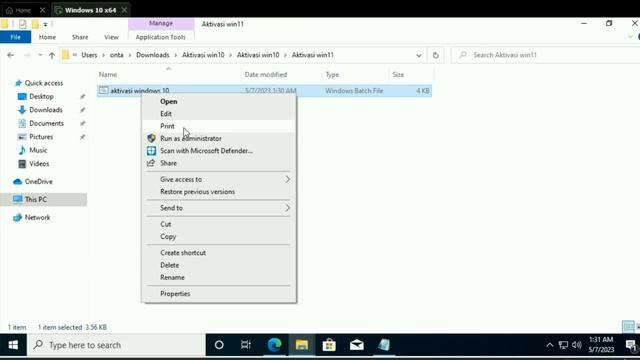
Task: Choose Open from the context menu
Action: [169, 101]
